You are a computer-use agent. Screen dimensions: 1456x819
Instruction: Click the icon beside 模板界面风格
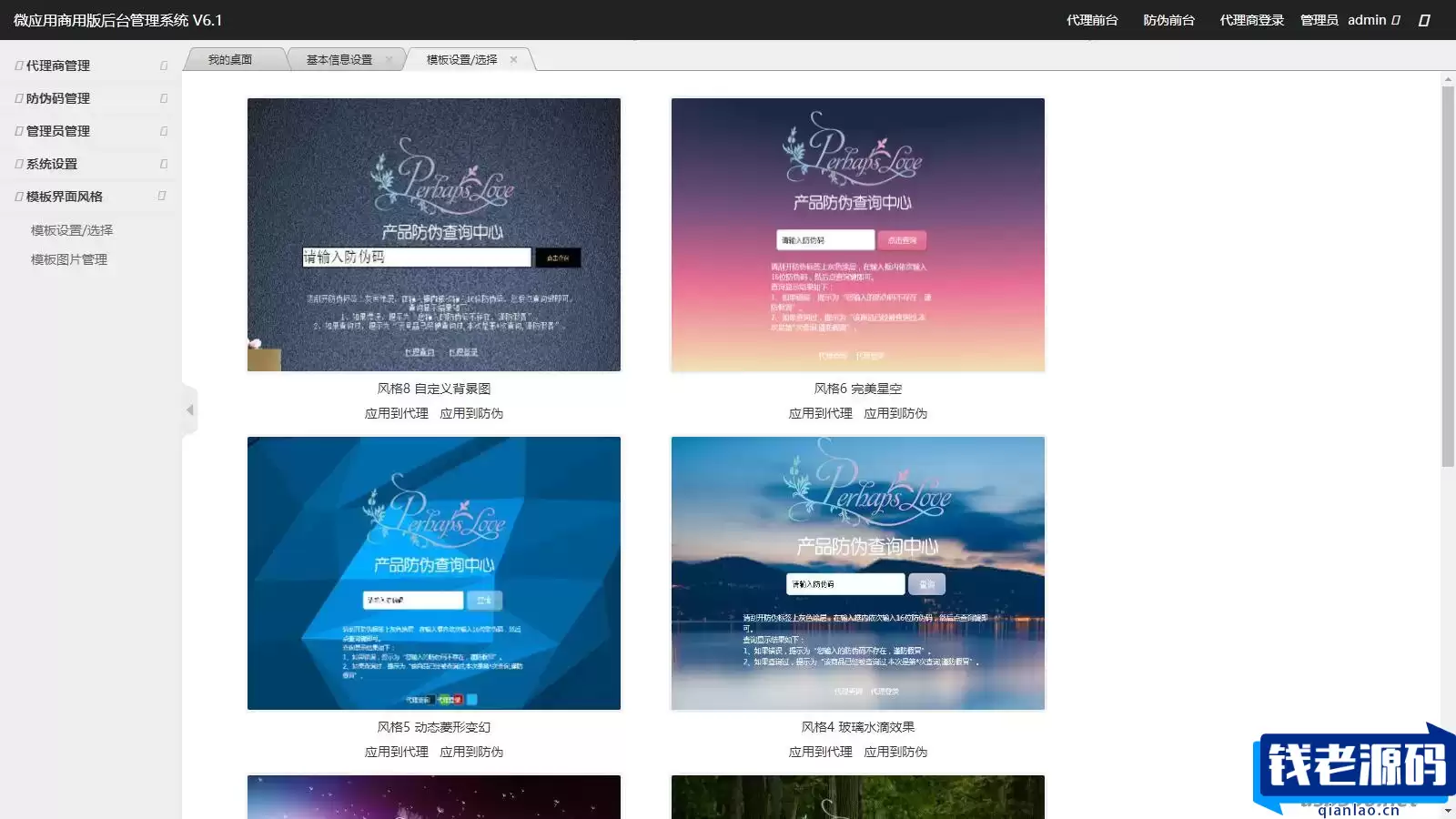pos(19,197)
